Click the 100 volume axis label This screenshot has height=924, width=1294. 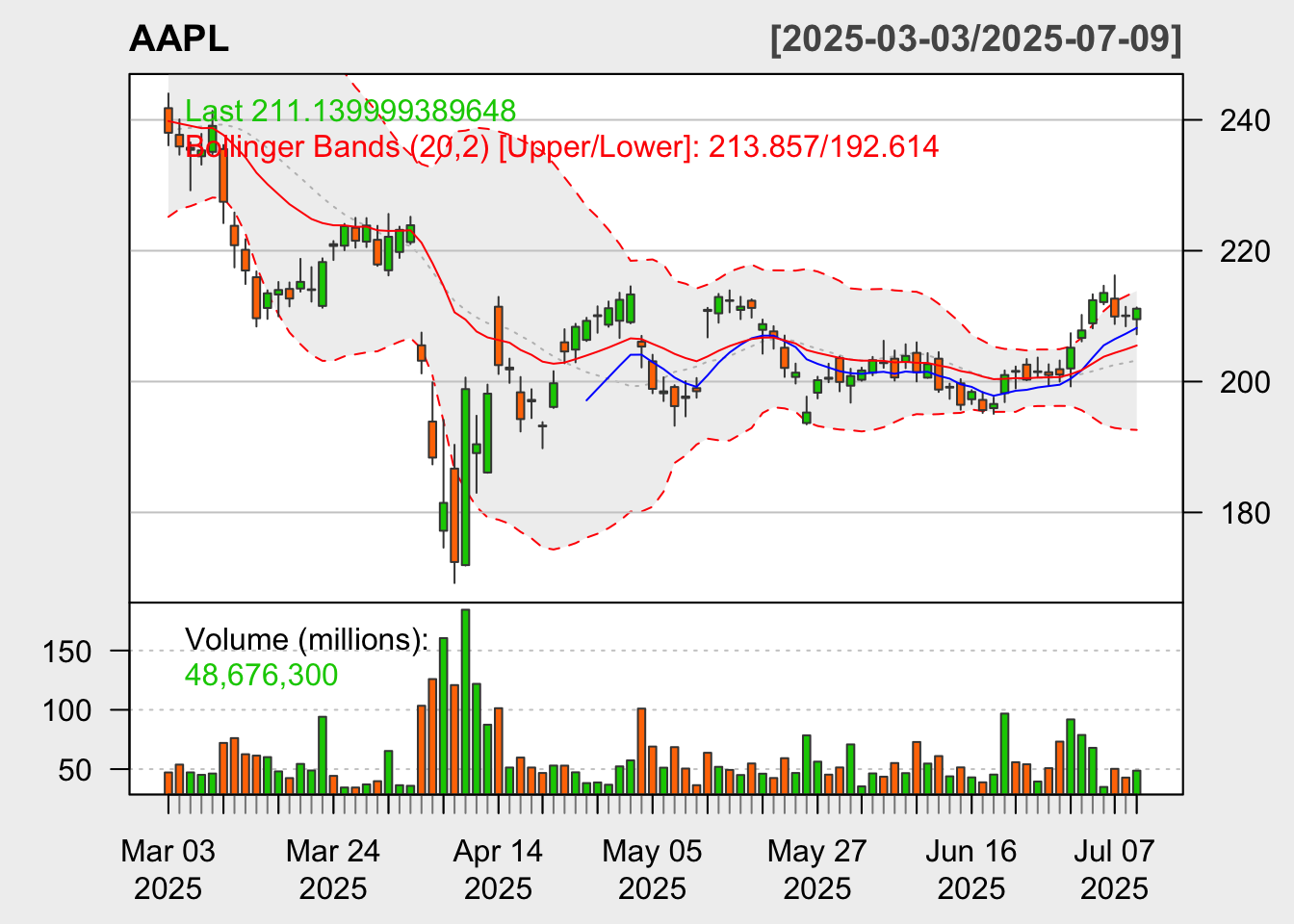click(x=67, y=711)
